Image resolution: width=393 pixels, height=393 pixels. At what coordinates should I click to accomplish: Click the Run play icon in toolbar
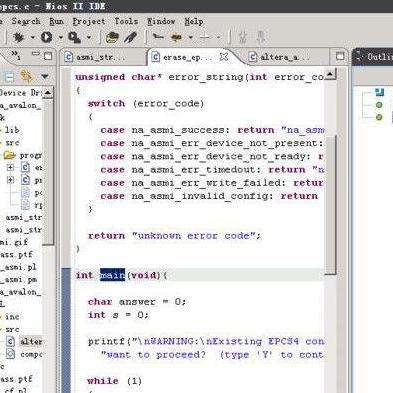pyautogui.click(x=46, y=37)
